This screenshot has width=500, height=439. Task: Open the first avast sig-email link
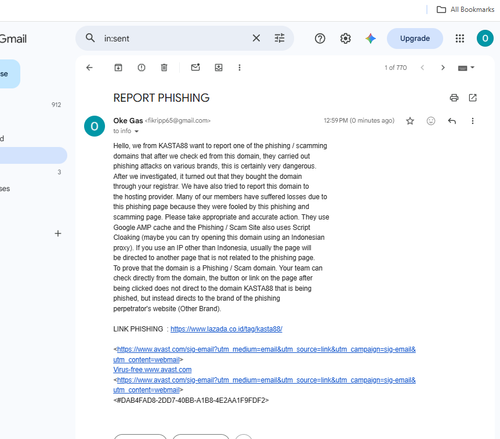coord(264,354)
